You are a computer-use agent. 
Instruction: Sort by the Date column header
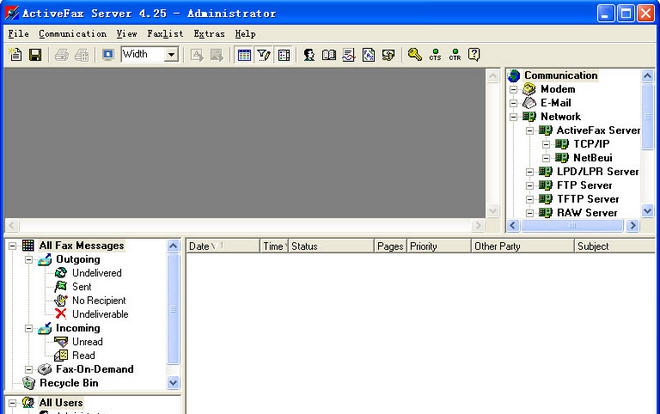223,246
